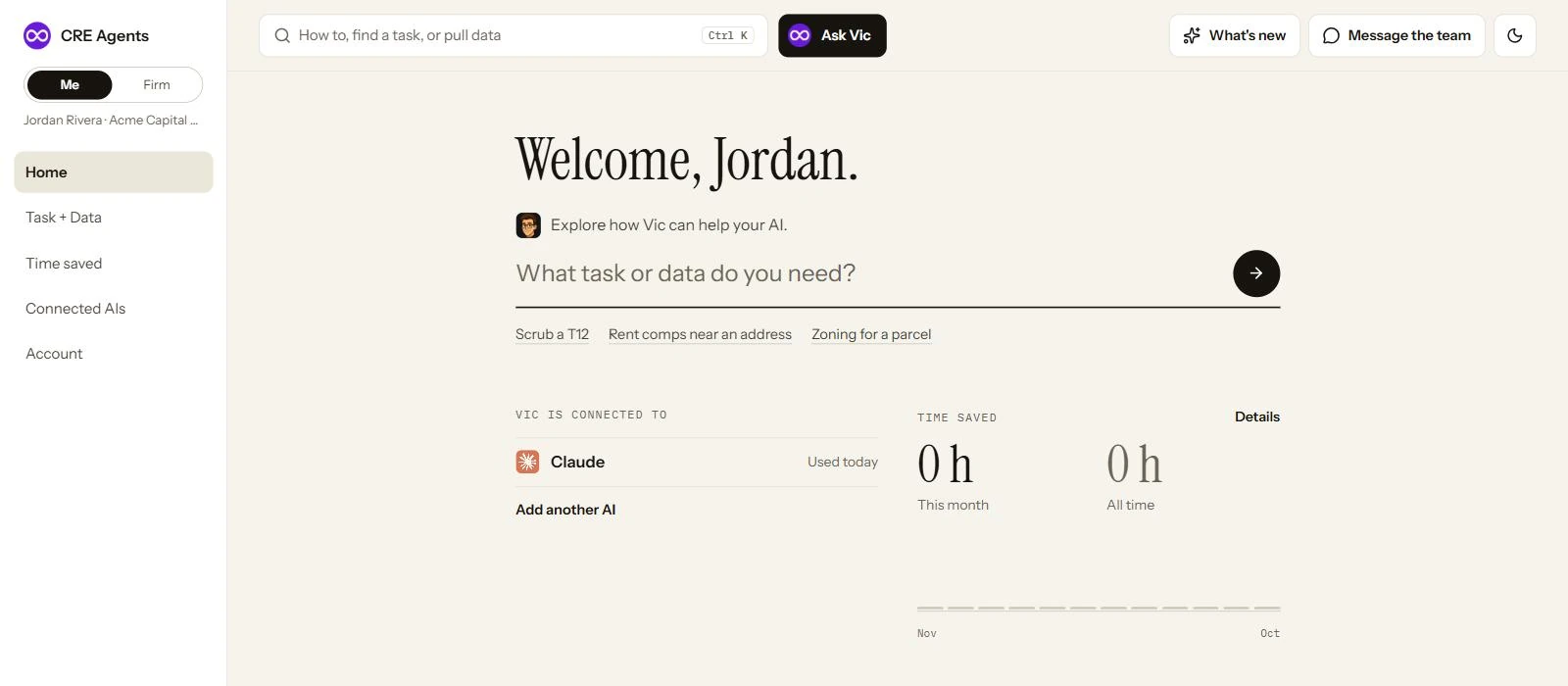Click the 'Oct' chart axis label
Image resolution: width=1568 pixels, height=686 pixels.
[1270, 634]
